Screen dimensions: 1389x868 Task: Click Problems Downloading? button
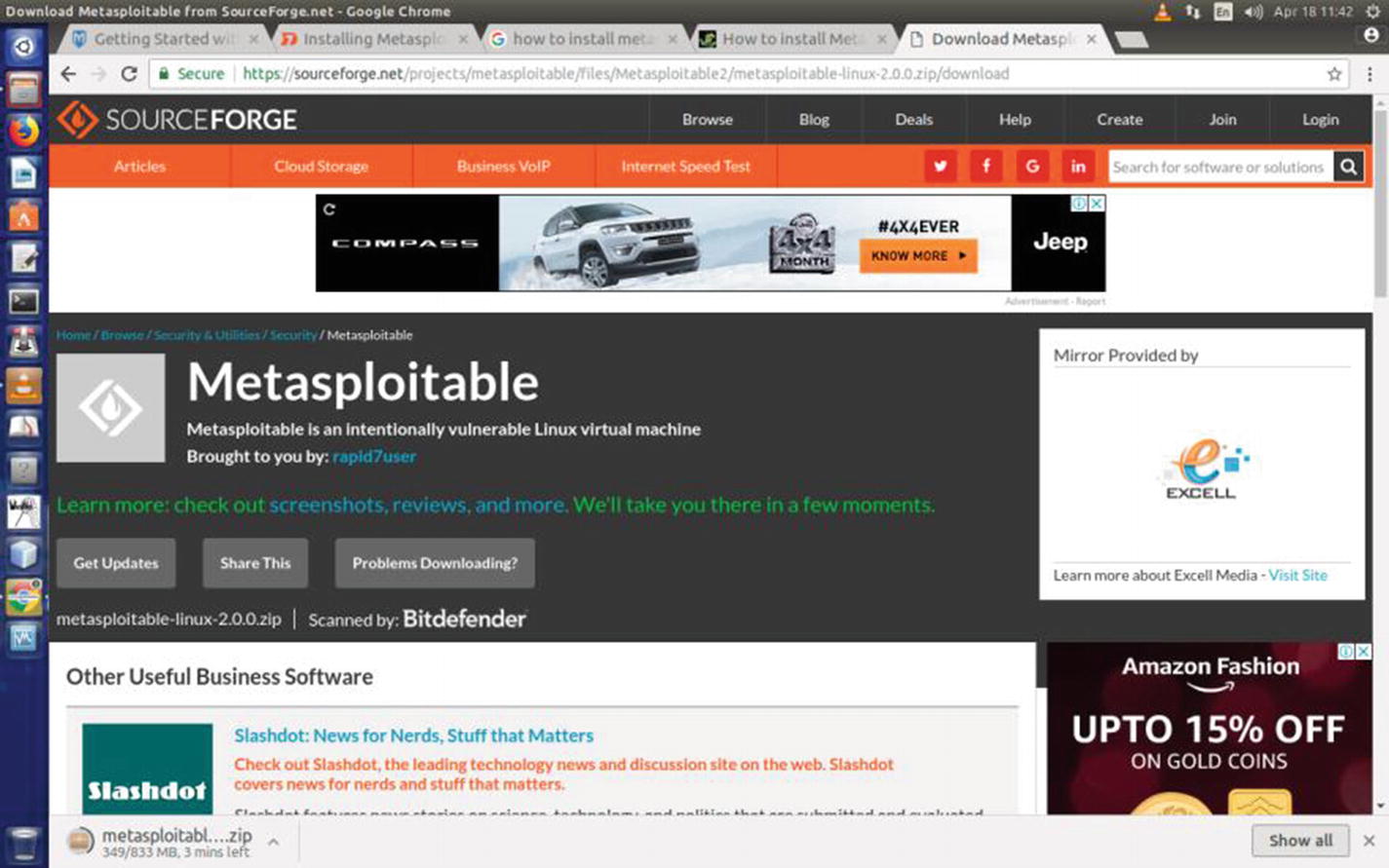tap(435, 563)
